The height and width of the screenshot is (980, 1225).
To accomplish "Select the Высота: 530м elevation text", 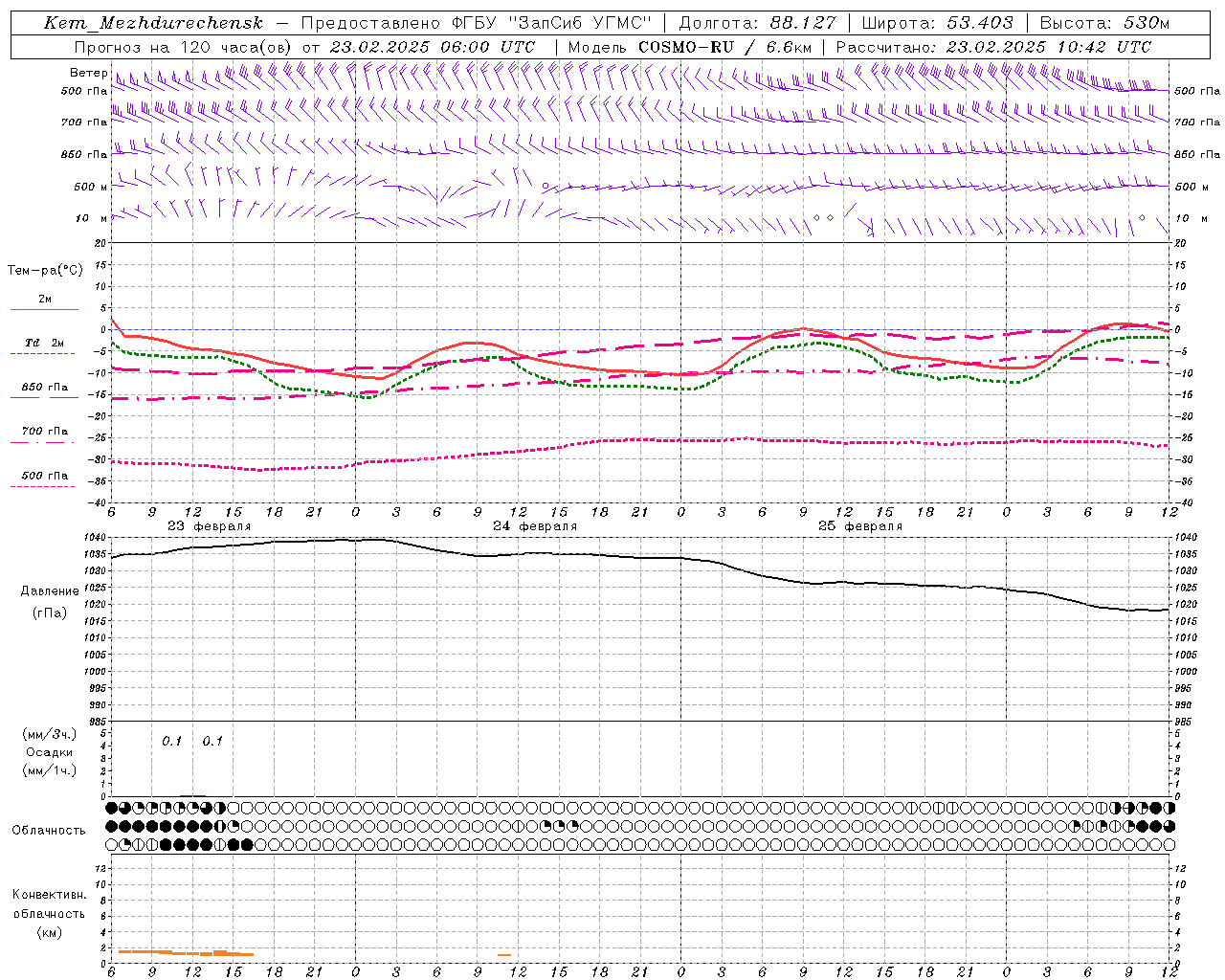I will [x=1104, y=23].
